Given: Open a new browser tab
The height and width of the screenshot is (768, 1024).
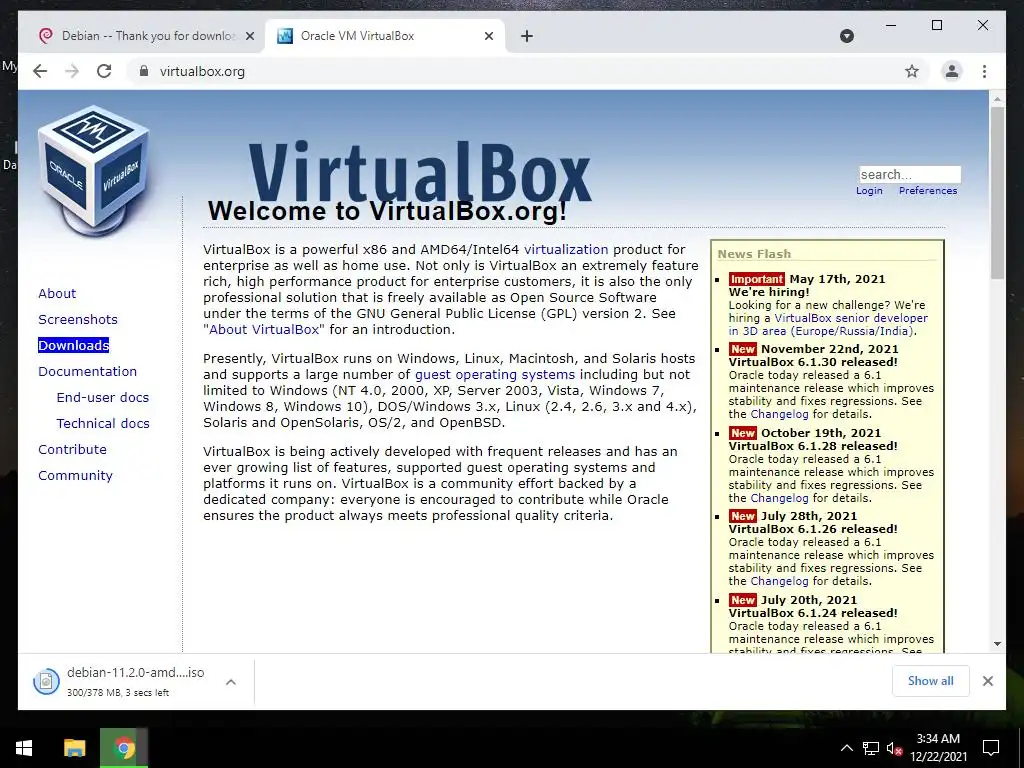Looking at the screenshot, I should [x=527, y=36].
